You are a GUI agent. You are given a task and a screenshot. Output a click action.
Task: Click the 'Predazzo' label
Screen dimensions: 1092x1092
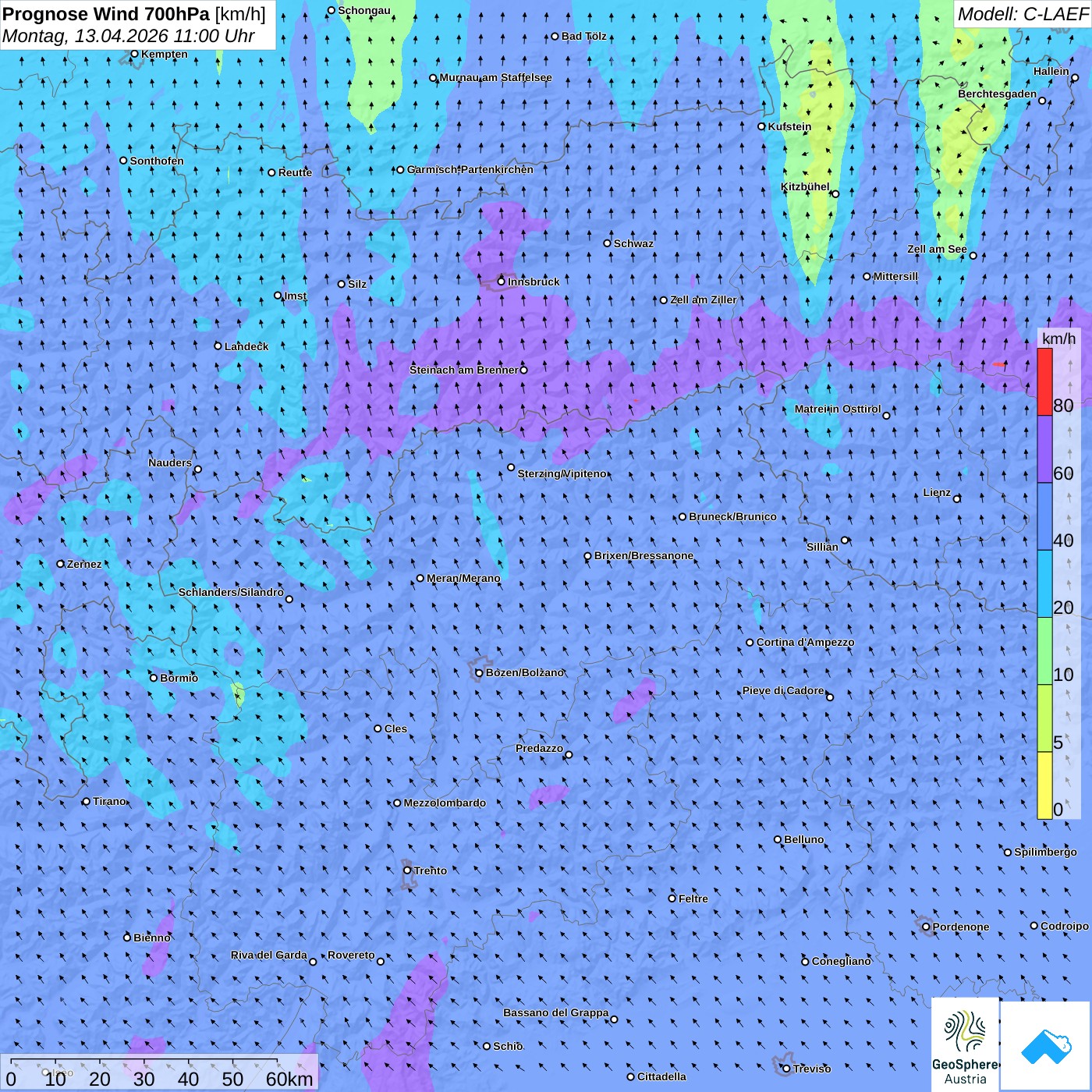click(539, 748)
